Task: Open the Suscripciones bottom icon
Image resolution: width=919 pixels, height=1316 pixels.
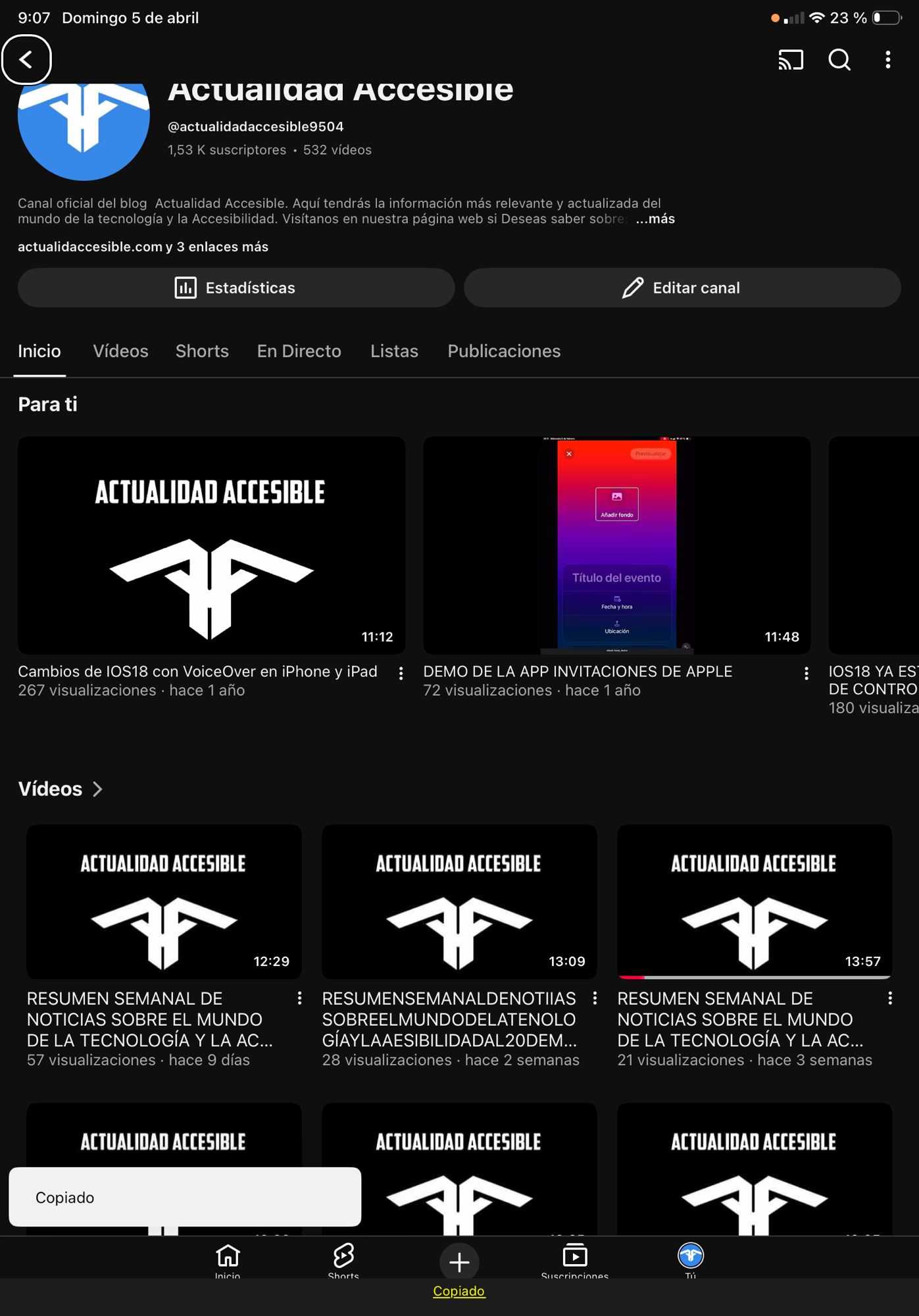Action: click(x=575, y=1260)
